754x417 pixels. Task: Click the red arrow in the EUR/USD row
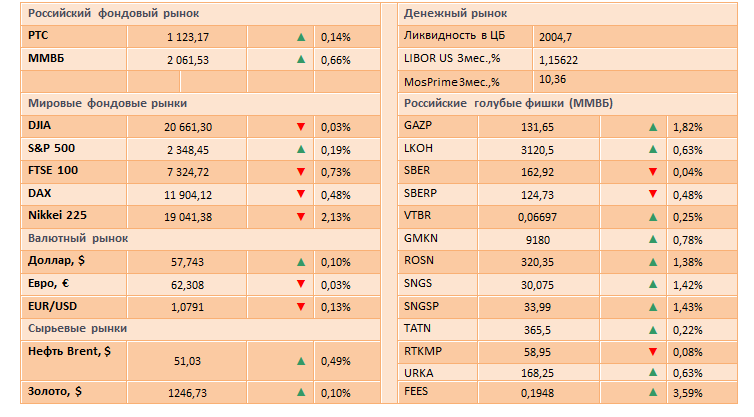pyautogui.click(x=301, y=306)
